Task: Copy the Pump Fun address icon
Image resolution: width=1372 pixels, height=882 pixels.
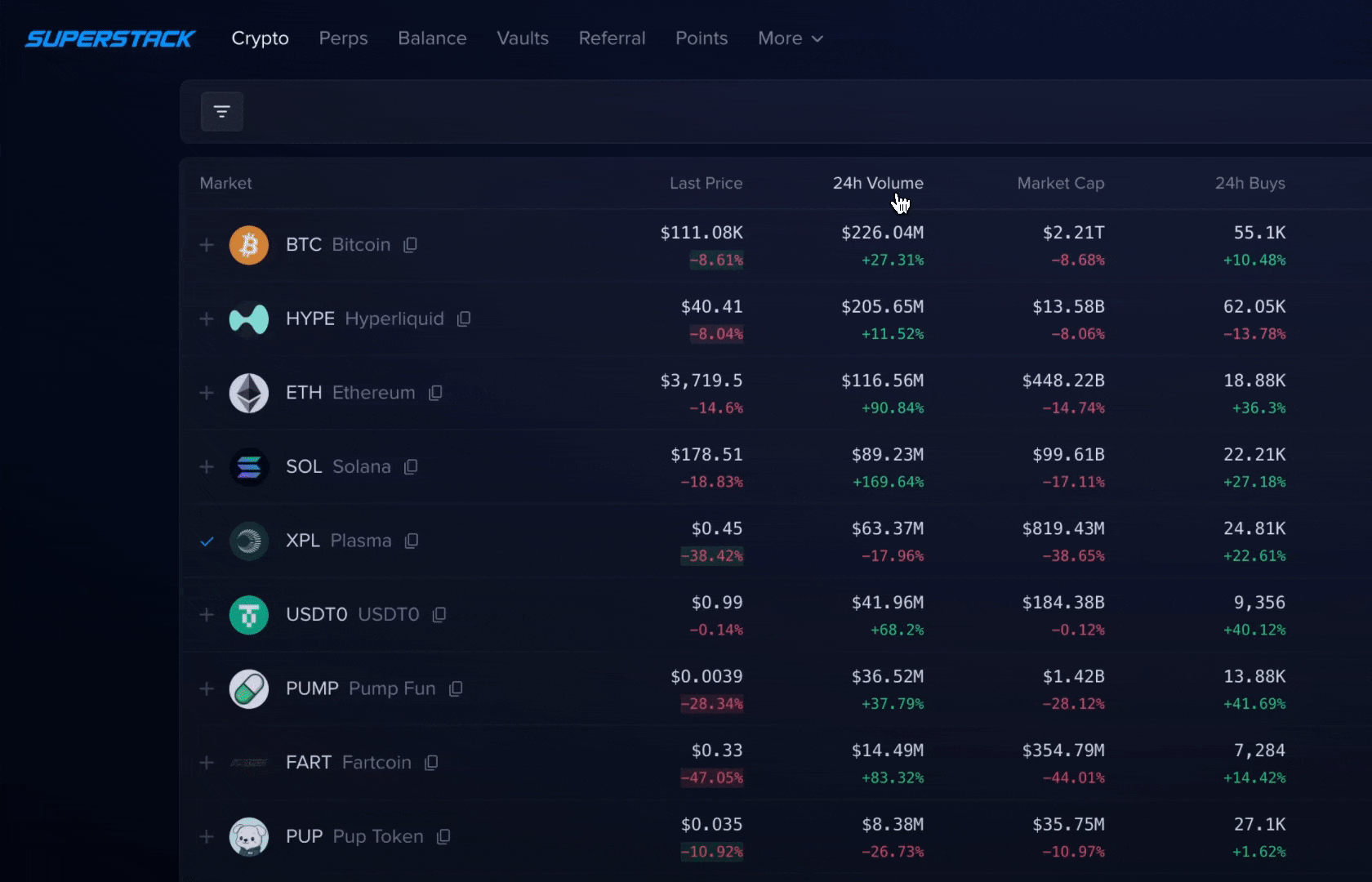Action: (x=456, y=688)
